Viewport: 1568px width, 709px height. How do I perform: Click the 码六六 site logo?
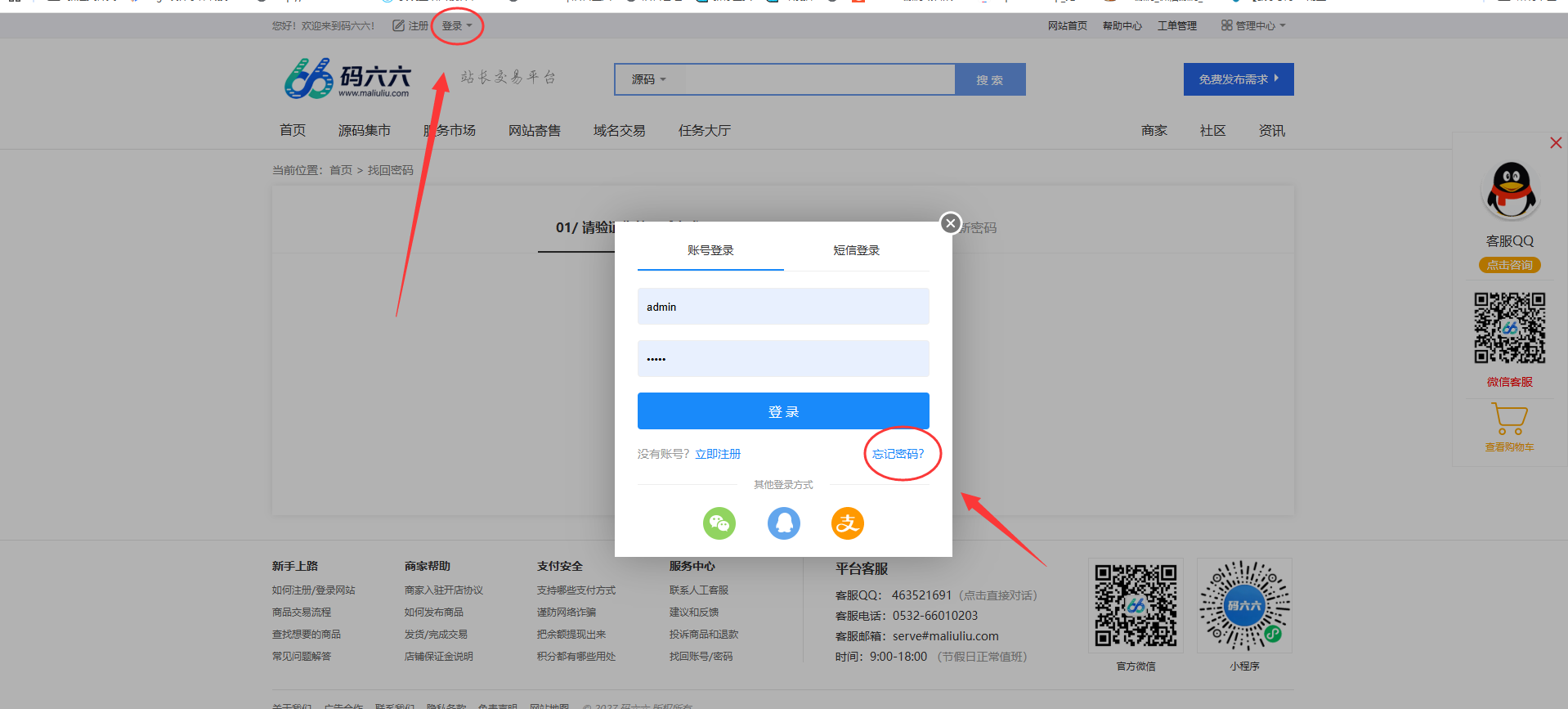pyautogui.click(x=347, y=79)
